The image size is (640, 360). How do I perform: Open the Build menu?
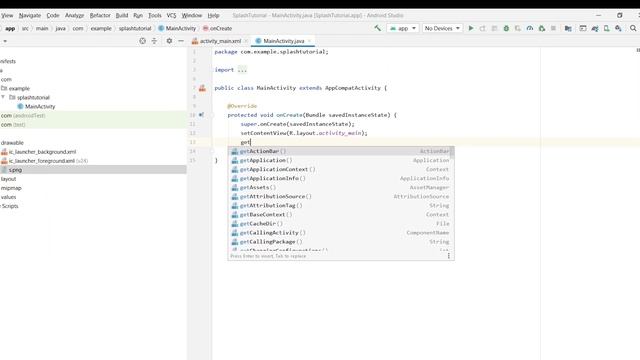tap(122, 15)
